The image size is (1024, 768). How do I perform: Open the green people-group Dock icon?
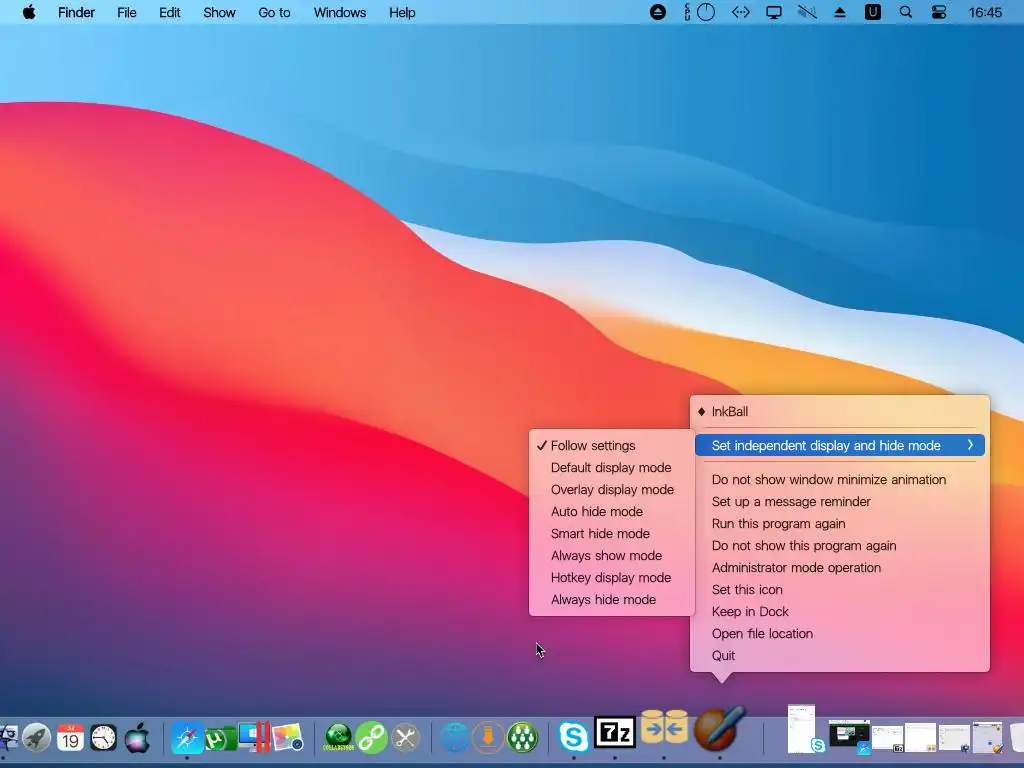pos(522,738)
